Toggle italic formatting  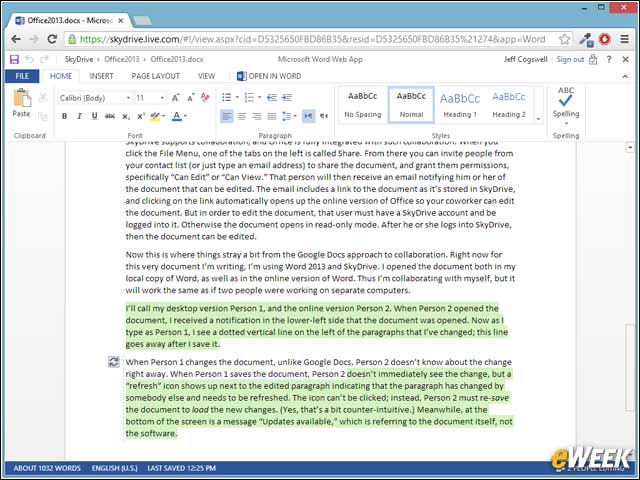click(x=79, y=116)
